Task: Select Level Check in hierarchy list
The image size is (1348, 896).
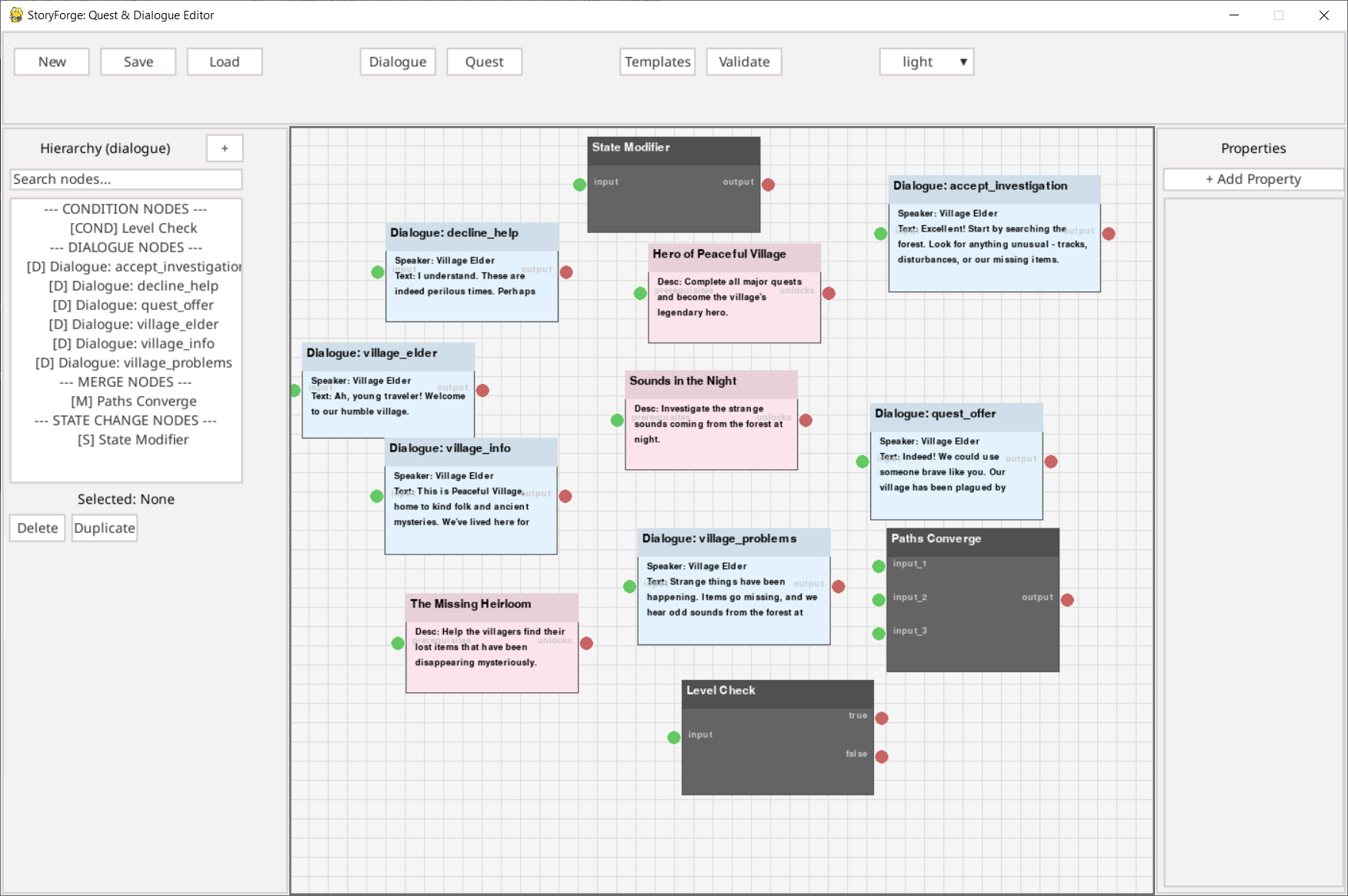Action: click(x=133, y=228)
